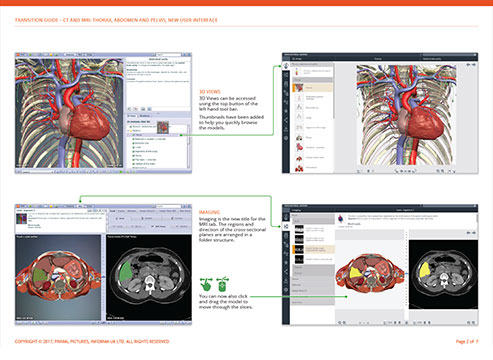This screenshot has width=493, height=360.
Task: Select Imaging icon in lower-right app's dark sidebar
Action: coord(286,226)
